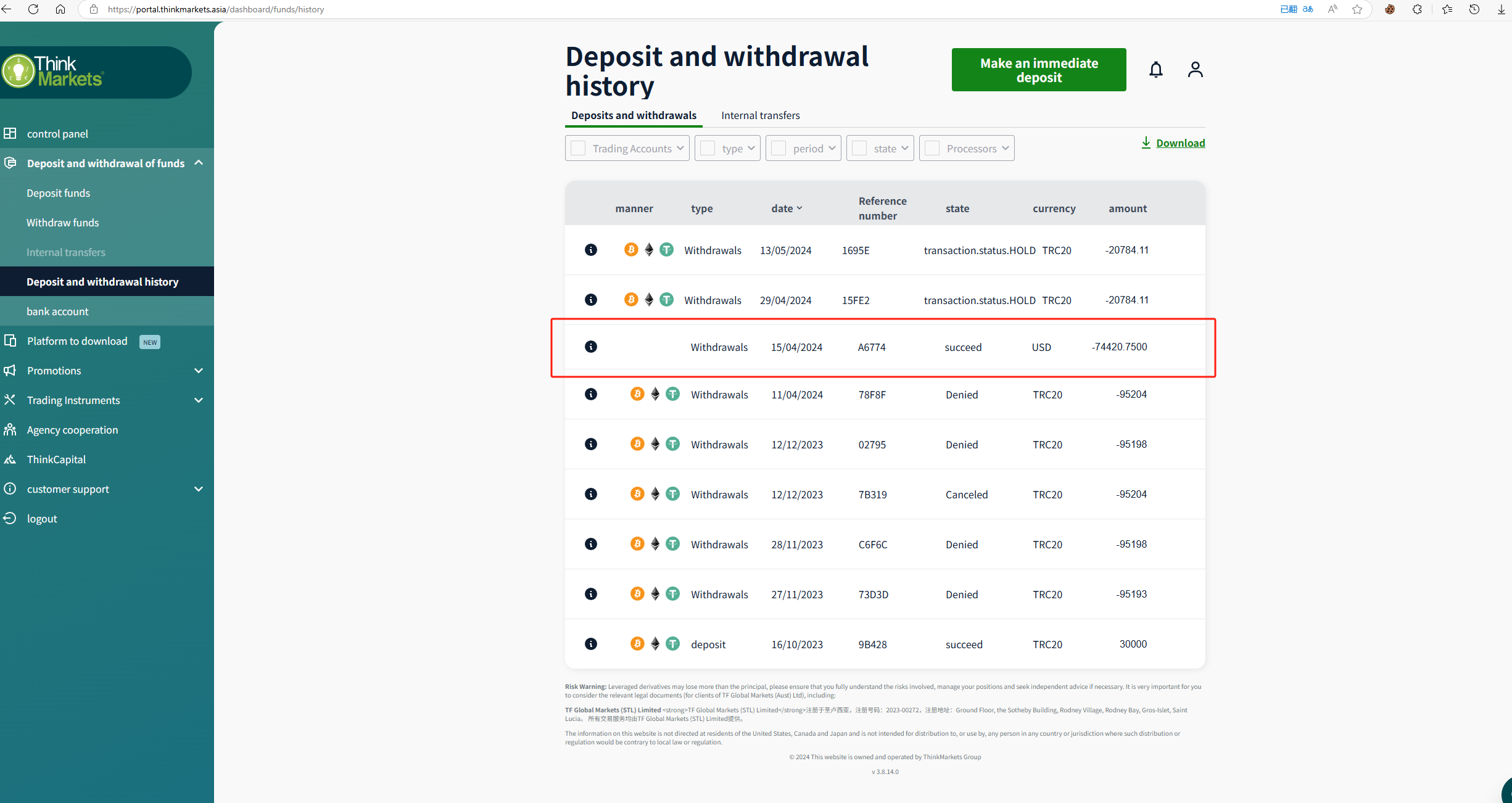Viewport: 1512px width, 803px height.
Task: Expand the Promotions sidebar menu
Action: click(x=199, y=371)
